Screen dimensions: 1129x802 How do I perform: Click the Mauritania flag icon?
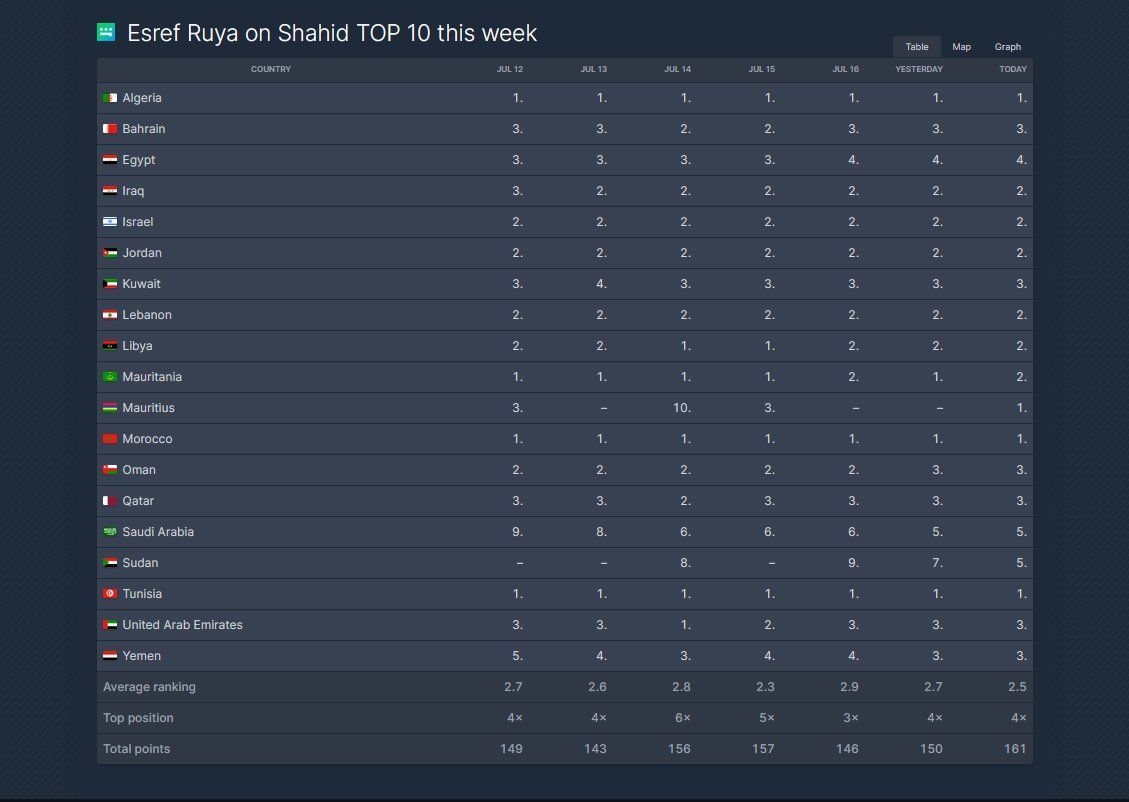click(110, 377)
